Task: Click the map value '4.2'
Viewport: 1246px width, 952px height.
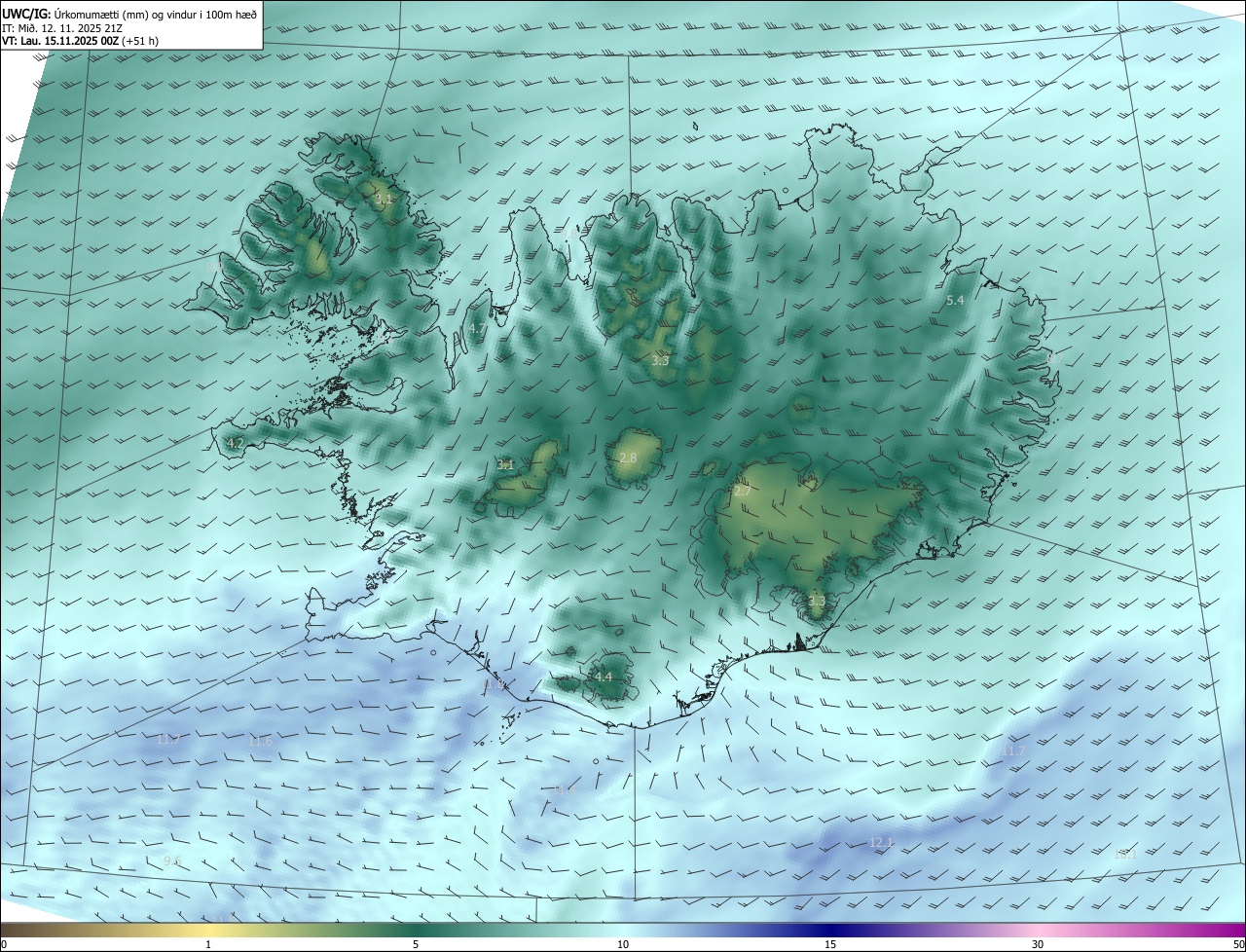Action: [x=236, y=443]
